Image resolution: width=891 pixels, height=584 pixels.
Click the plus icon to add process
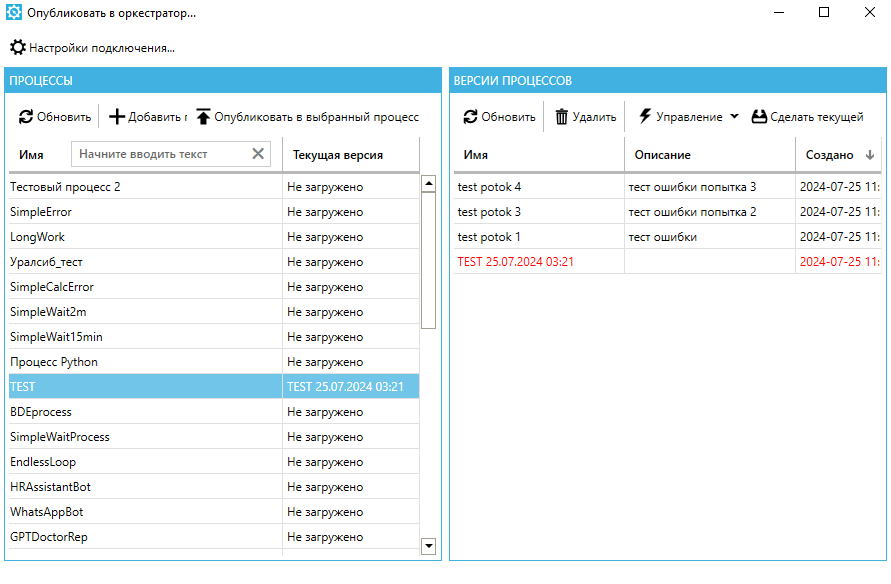(117, 117)
